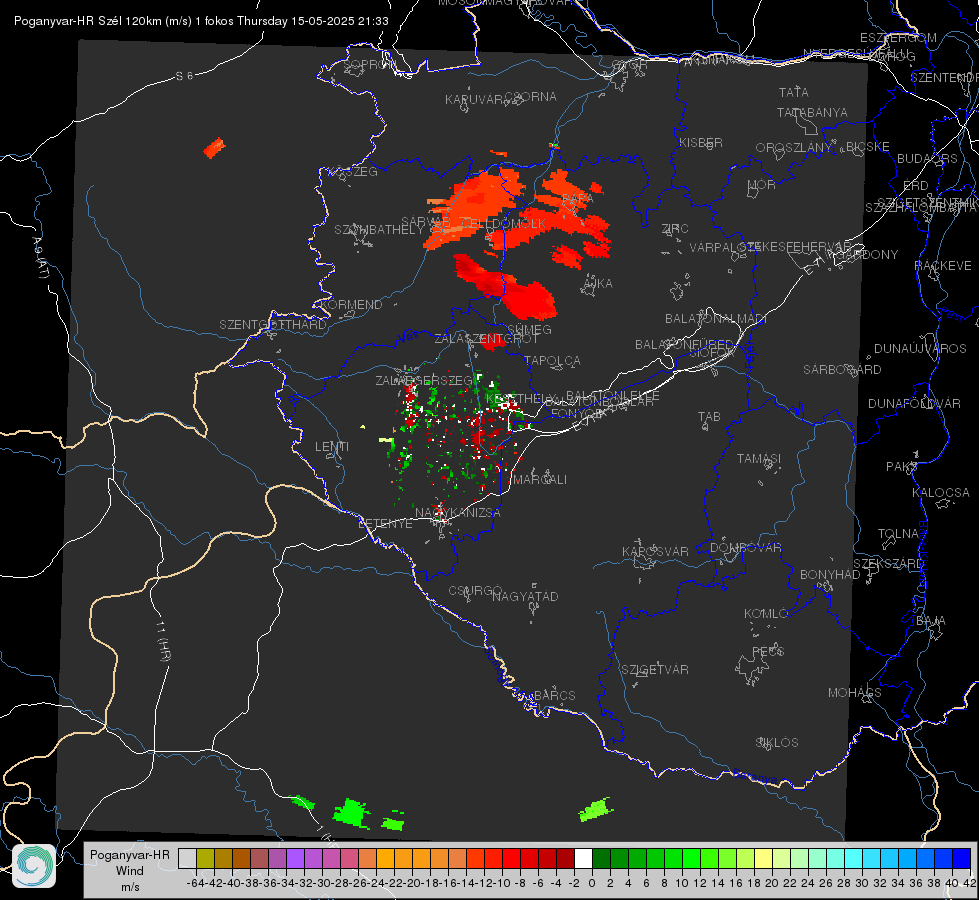Click the SZIGETVÁR city label
The height and width of the screenshot is (900, 979).
[655, 670]
